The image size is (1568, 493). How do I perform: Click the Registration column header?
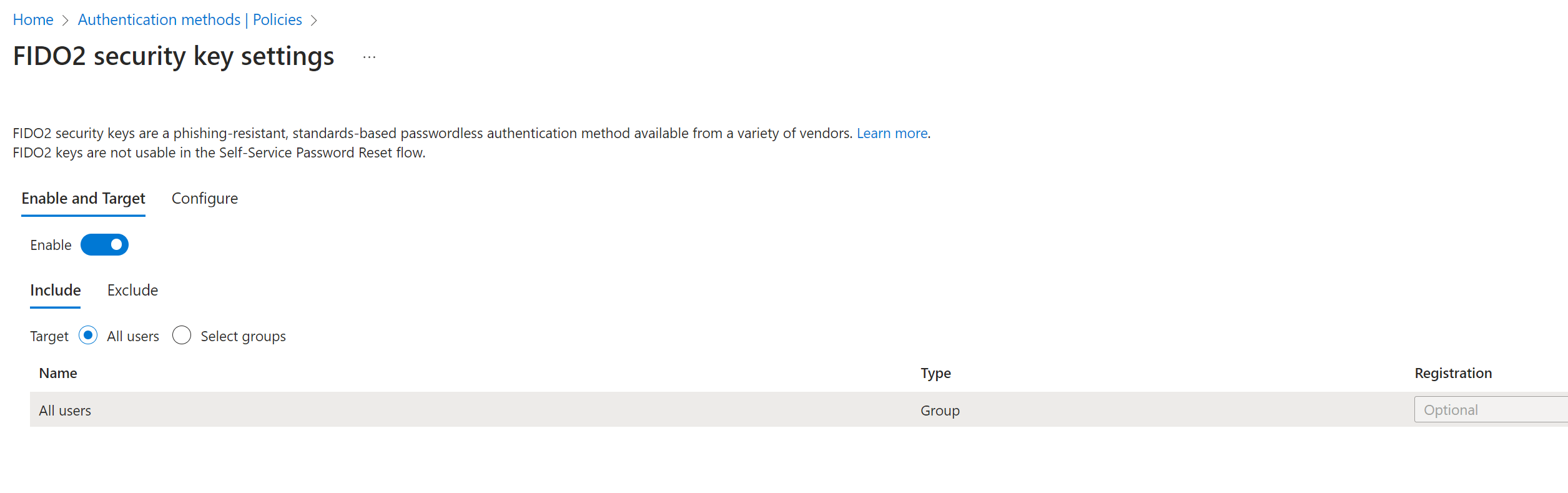point(1453,373)
